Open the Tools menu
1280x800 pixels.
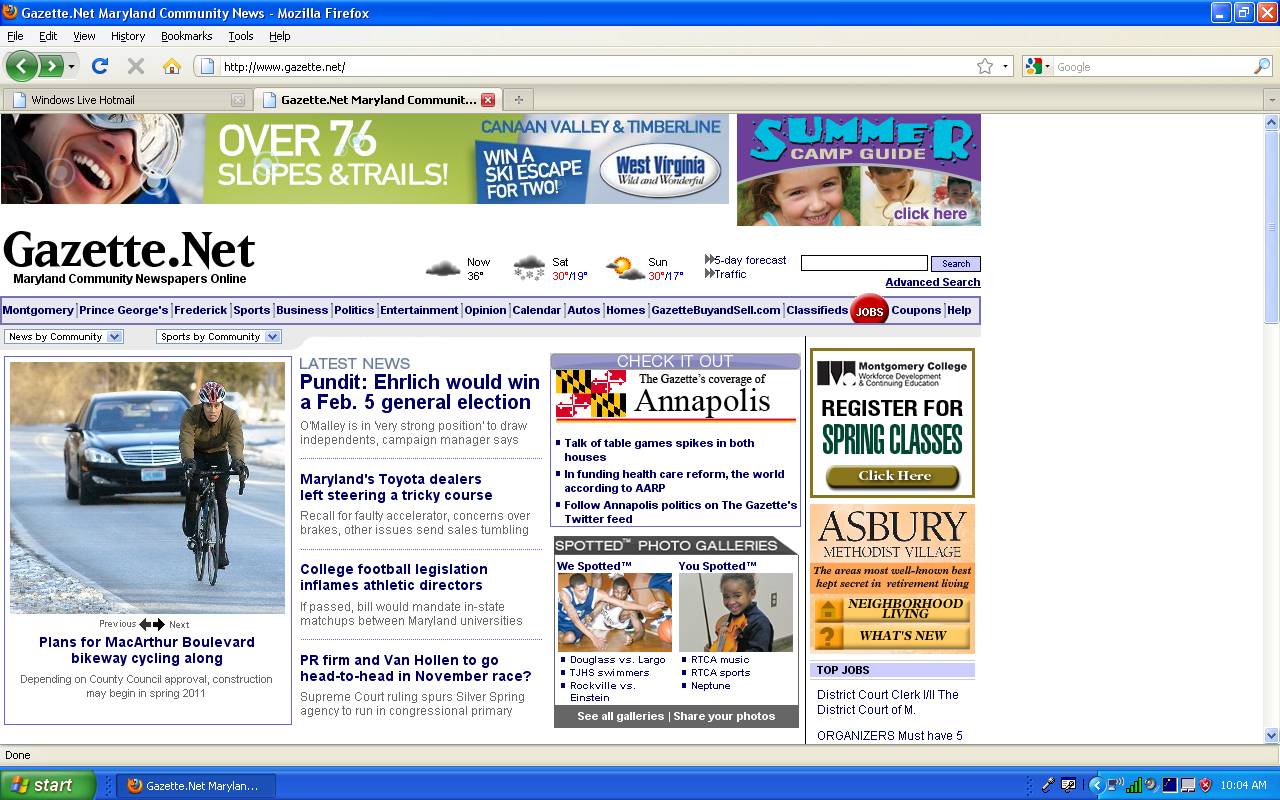coord(241,36)
